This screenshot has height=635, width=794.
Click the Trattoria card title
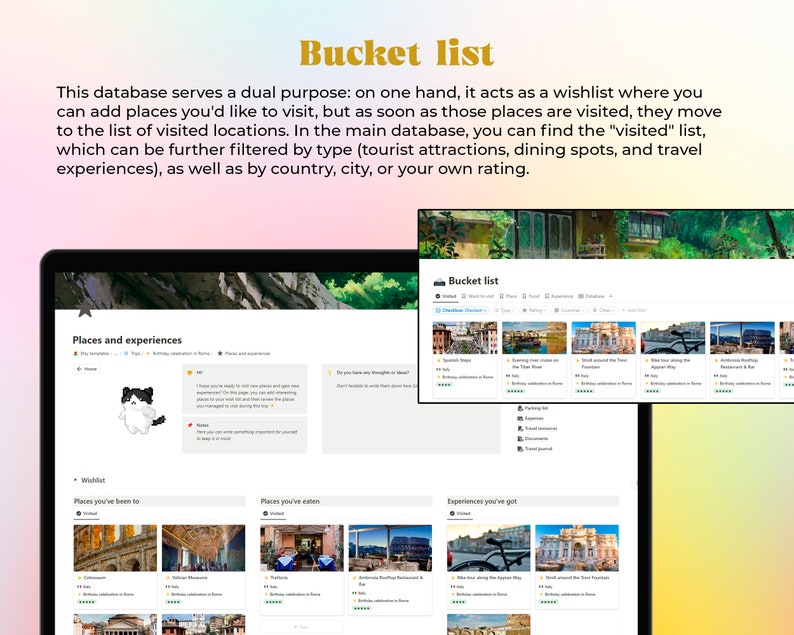click(279, 577)
